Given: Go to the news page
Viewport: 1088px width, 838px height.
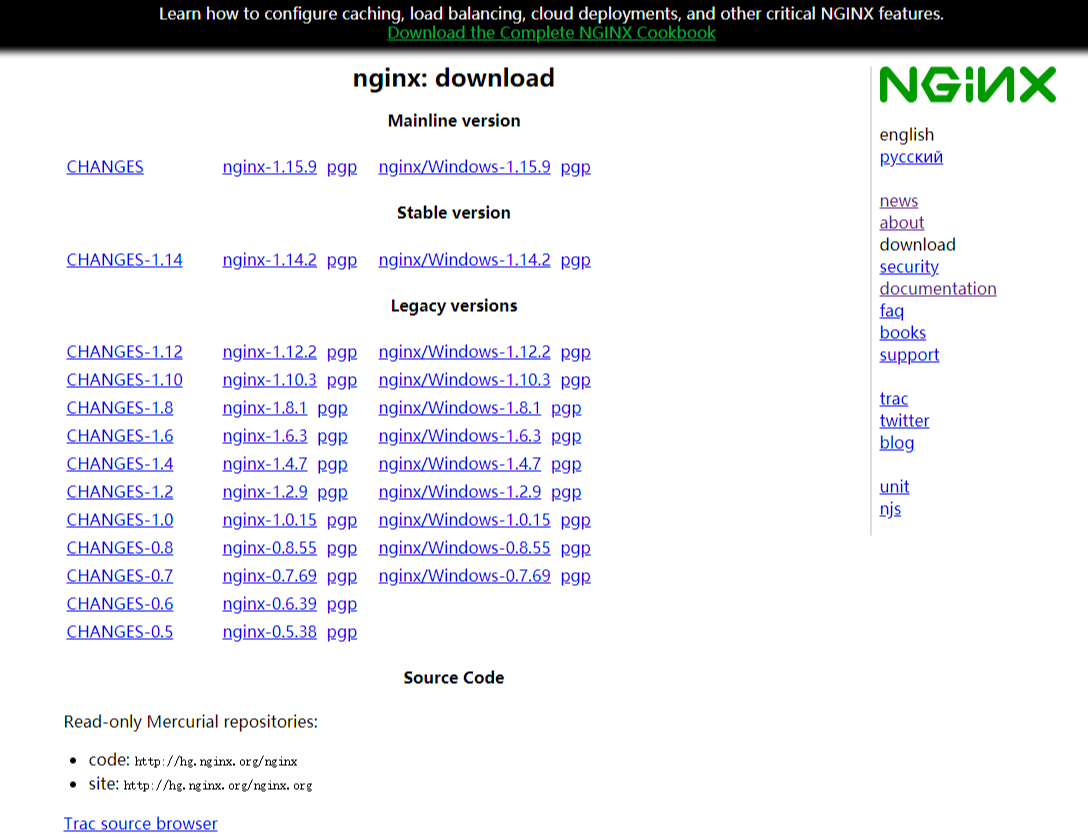Looking at the screenshot, I should [x=899, y=200].
